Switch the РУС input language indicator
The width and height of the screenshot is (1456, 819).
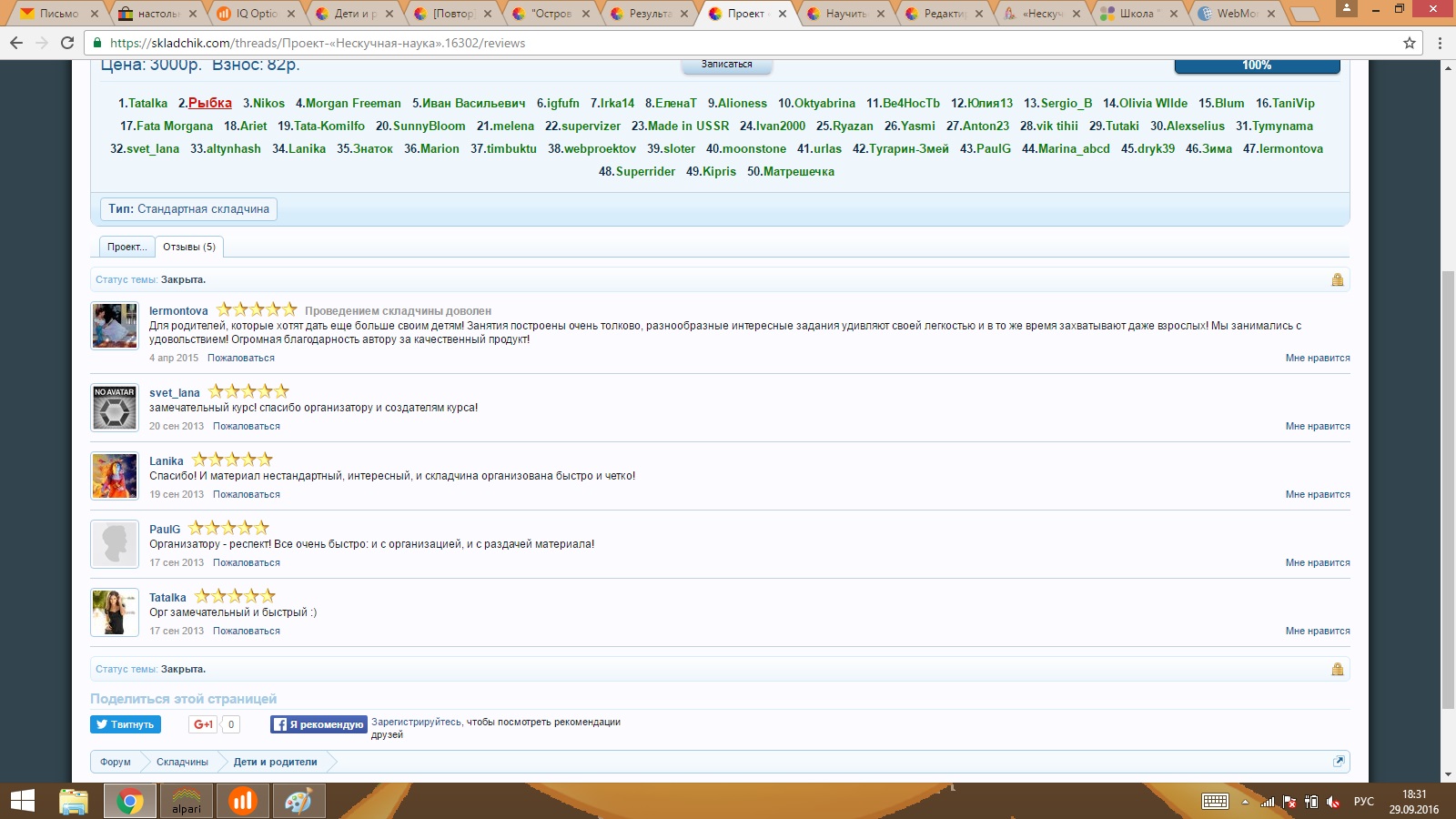1363,802
